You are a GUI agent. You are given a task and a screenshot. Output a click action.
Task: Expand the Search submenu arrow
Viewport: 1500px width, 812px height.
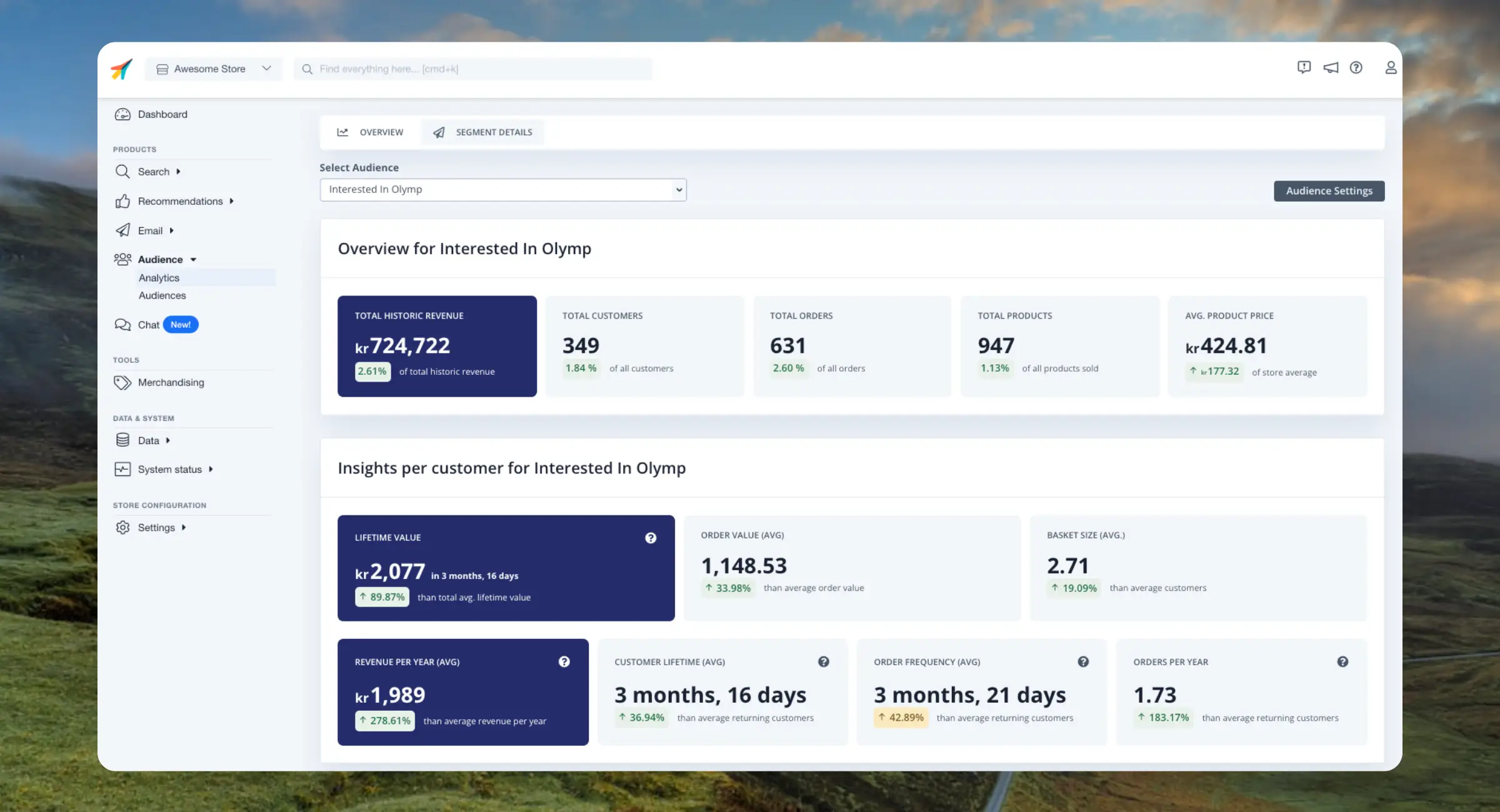click(x=178, y=172)
